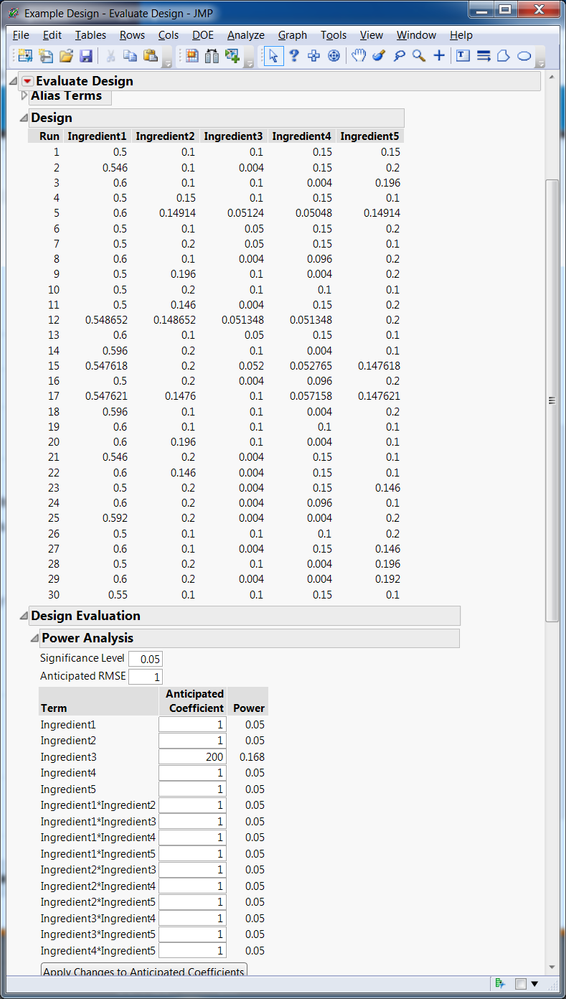Click the vertical scrollbar thumb
This screenshot has width=566, height=999.
(553, 400)
